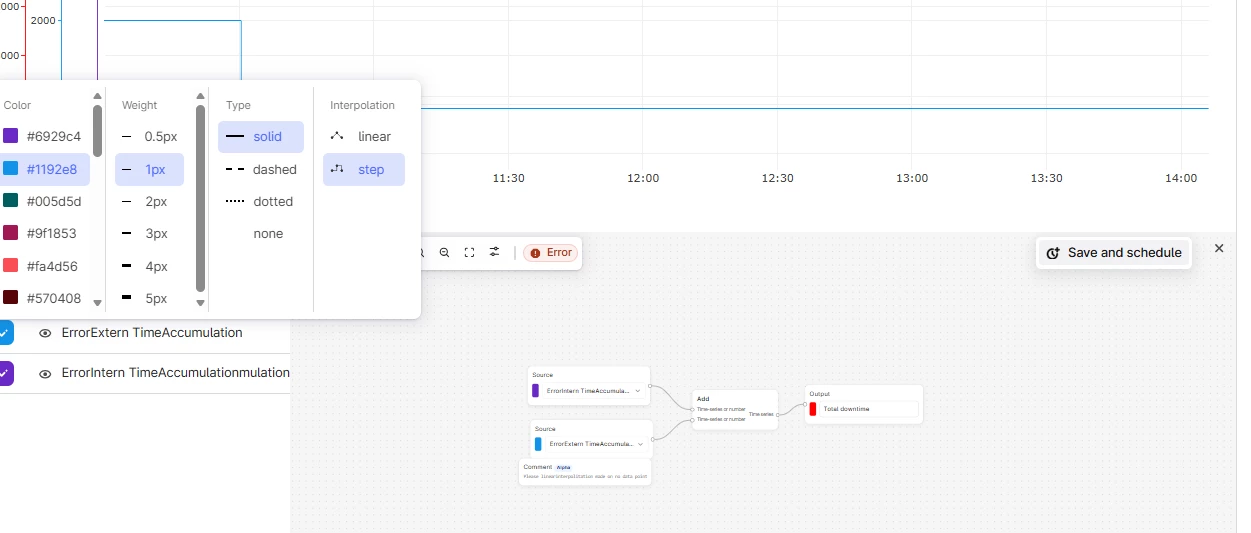Click the Total downtime output name field
This screenshot has height=533, width=1251.
tap(870, 409)
